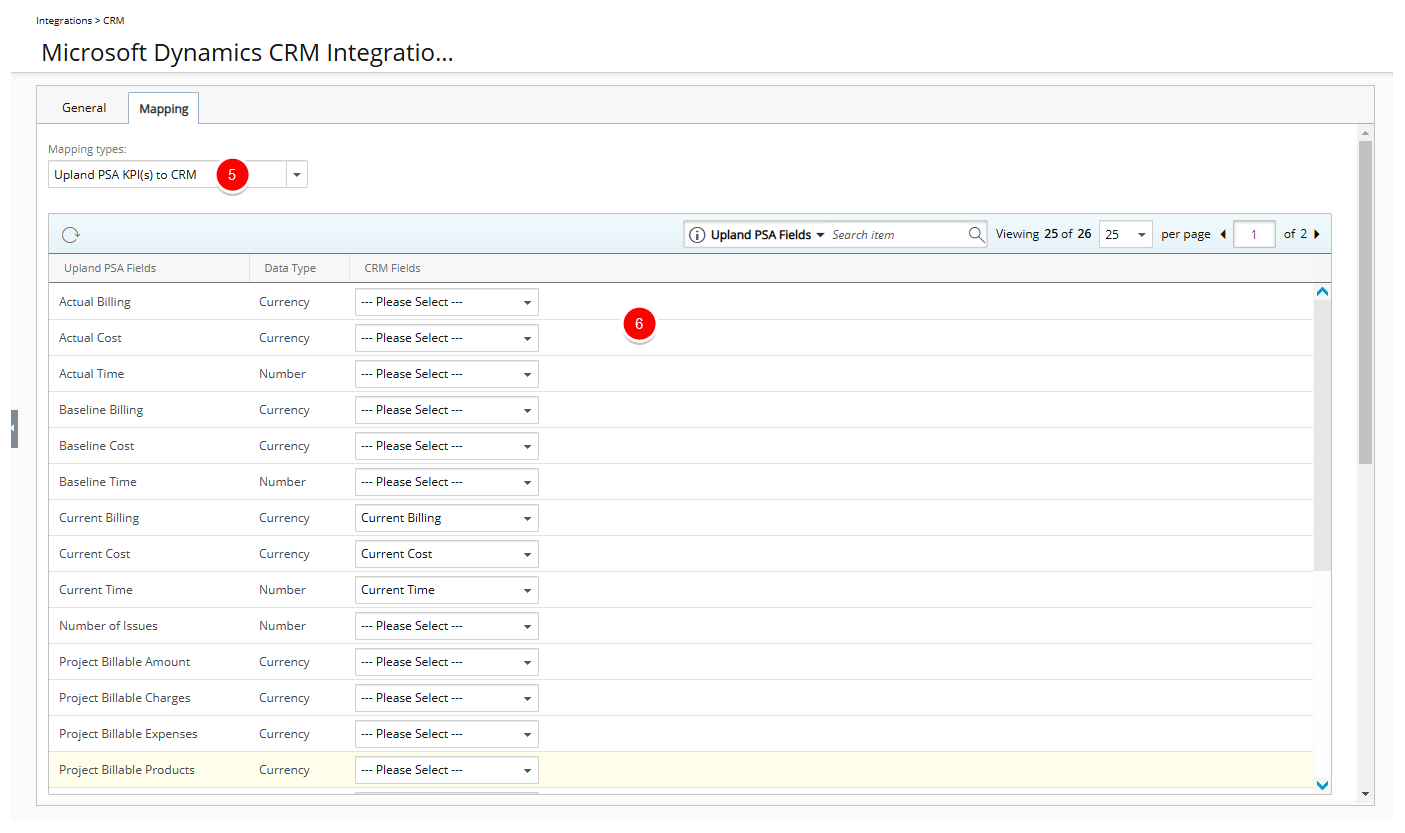Click Number data type in Baseline Time row

point(282,482)
